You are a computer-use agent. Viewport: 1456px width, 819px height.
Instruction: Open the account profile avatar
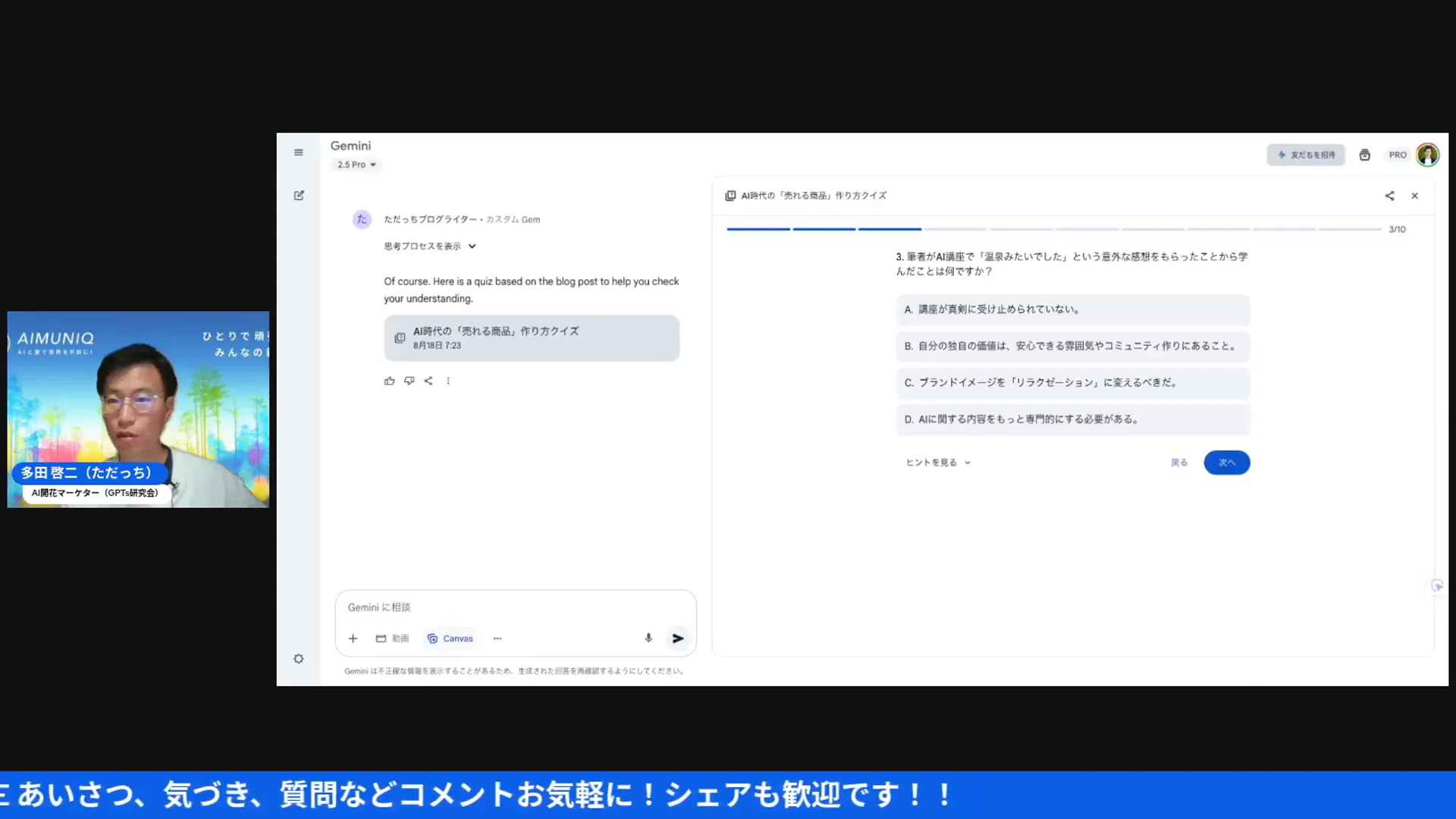point(1427,155)
